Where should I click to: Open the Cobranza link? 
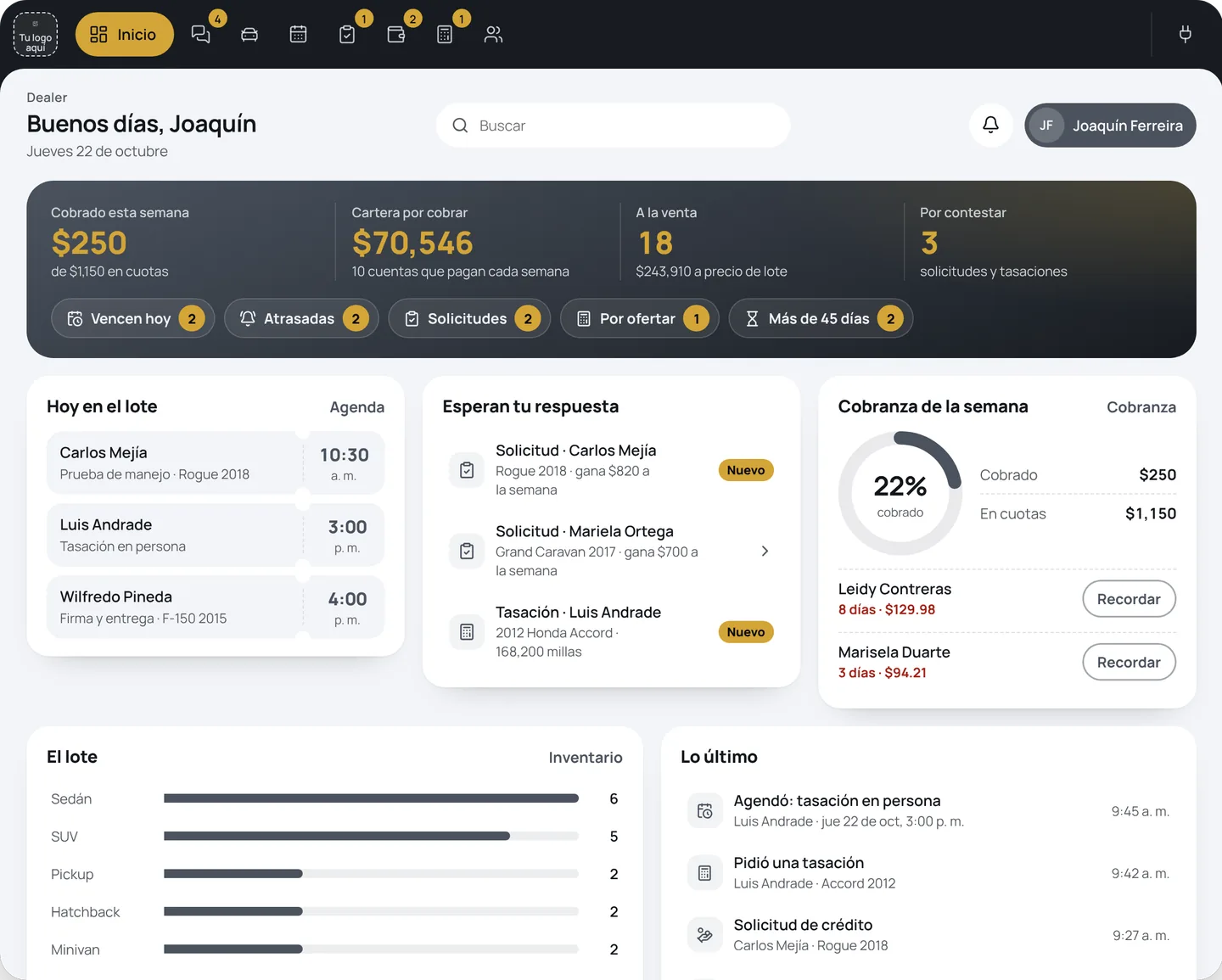1141,407
